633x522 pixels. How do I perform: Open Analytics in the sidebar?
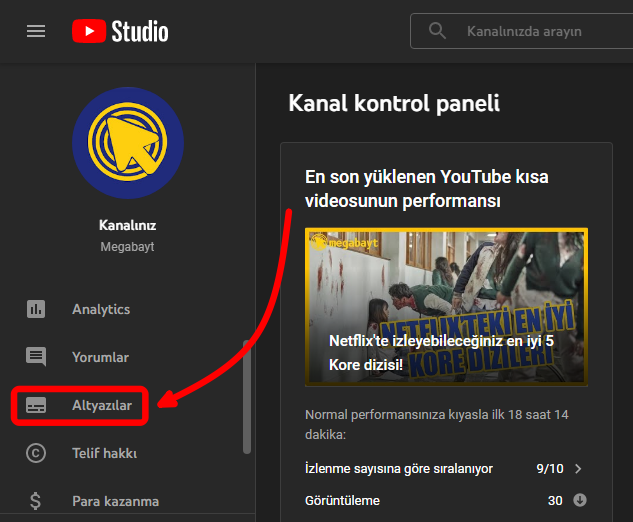(x=101, y=309)
